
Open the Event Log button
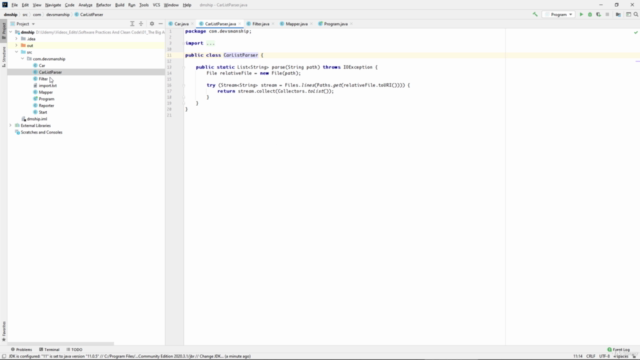tap(619, 349)
